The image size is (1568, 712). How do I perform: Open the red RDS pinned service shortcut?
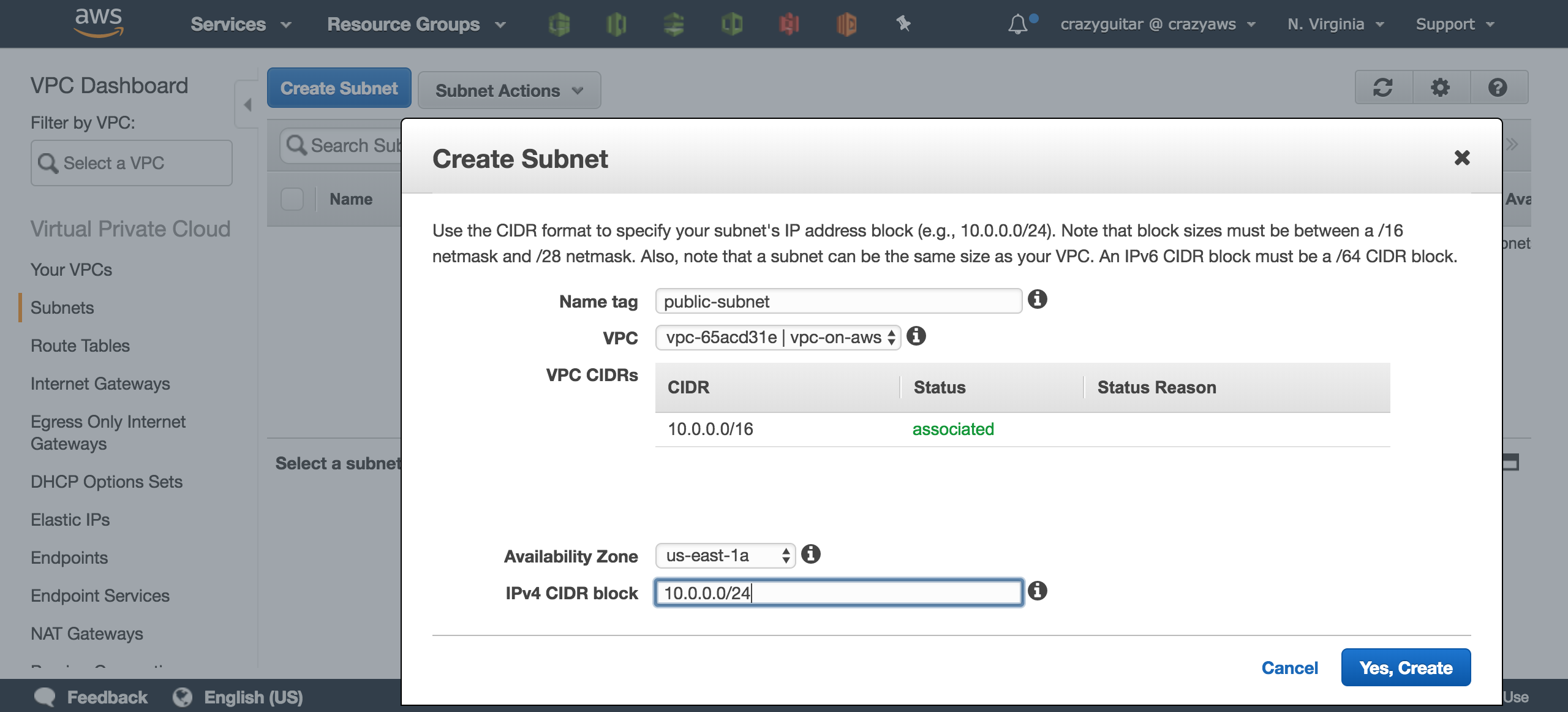[790, 25]
